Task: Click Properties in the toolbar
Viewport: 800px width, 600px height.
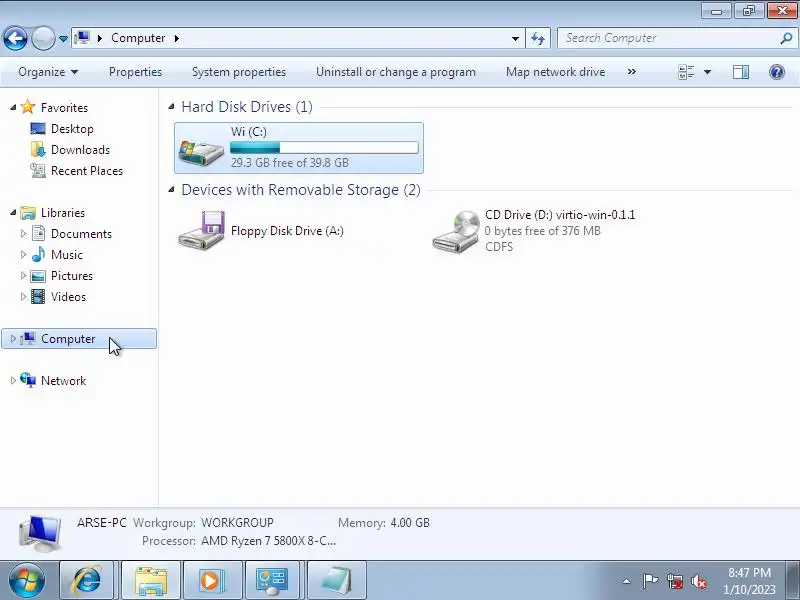Action: 135,72
